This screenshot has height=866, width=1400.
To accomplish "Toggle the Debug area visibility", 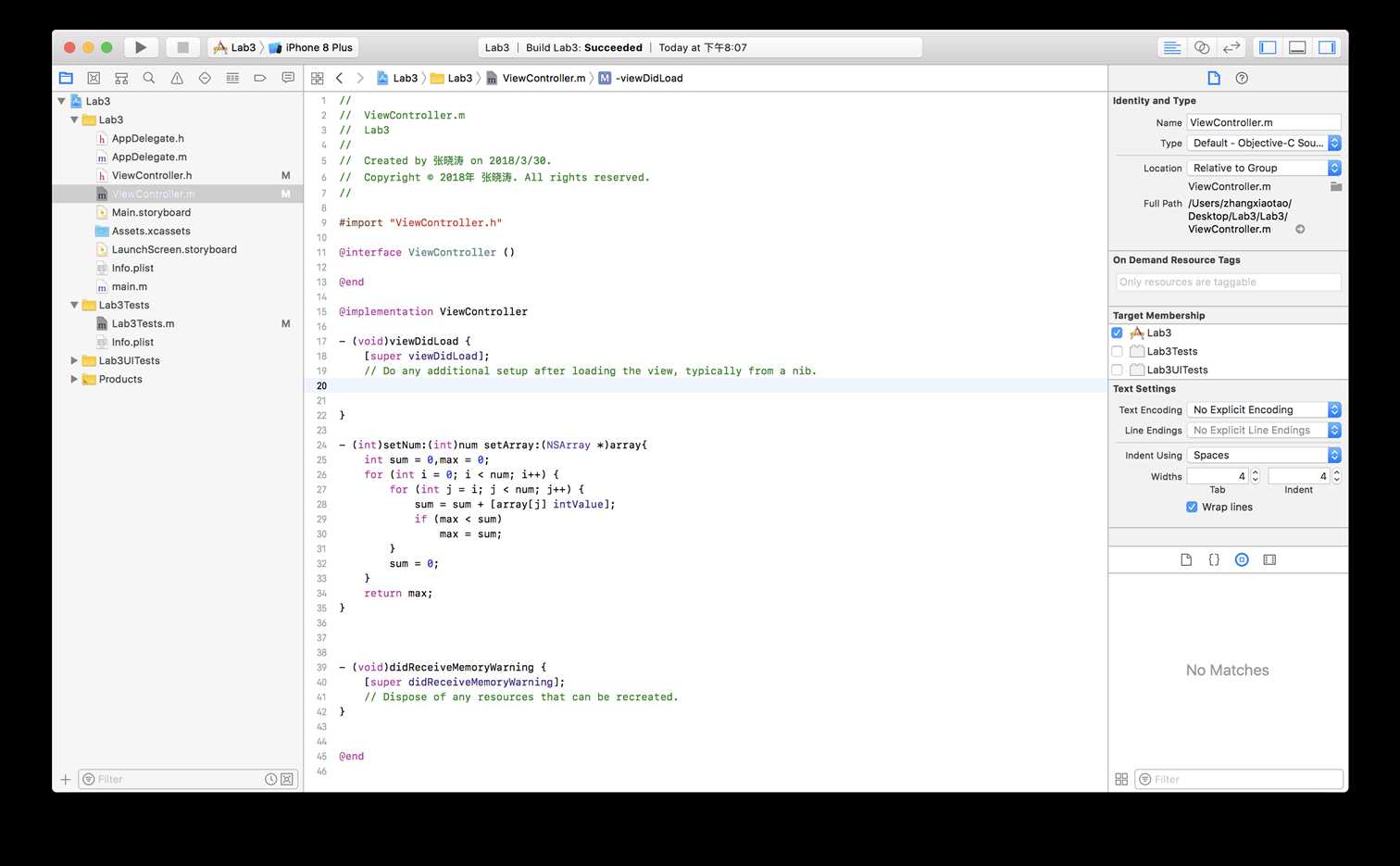I will point(1298,47).
